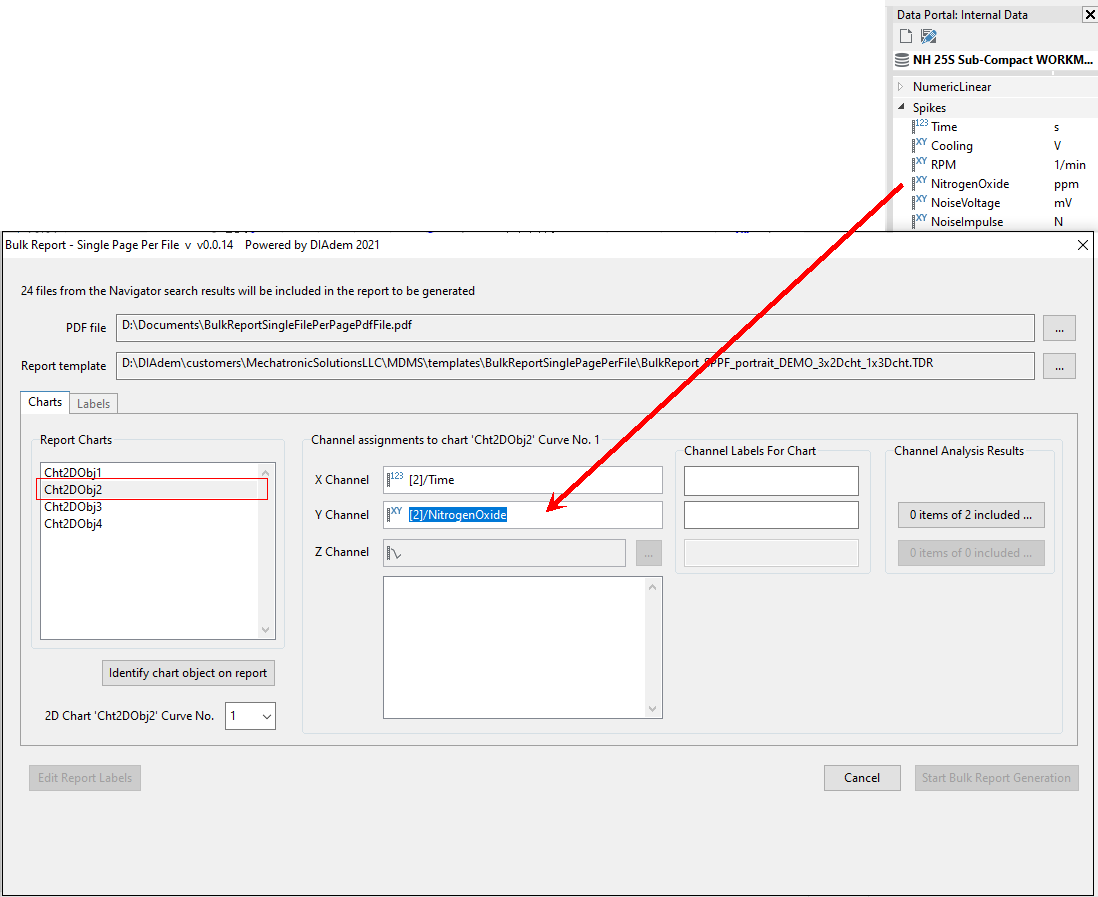Click the XY icon beside the RPM channel

pyautogui.click(x=920, y=164)
